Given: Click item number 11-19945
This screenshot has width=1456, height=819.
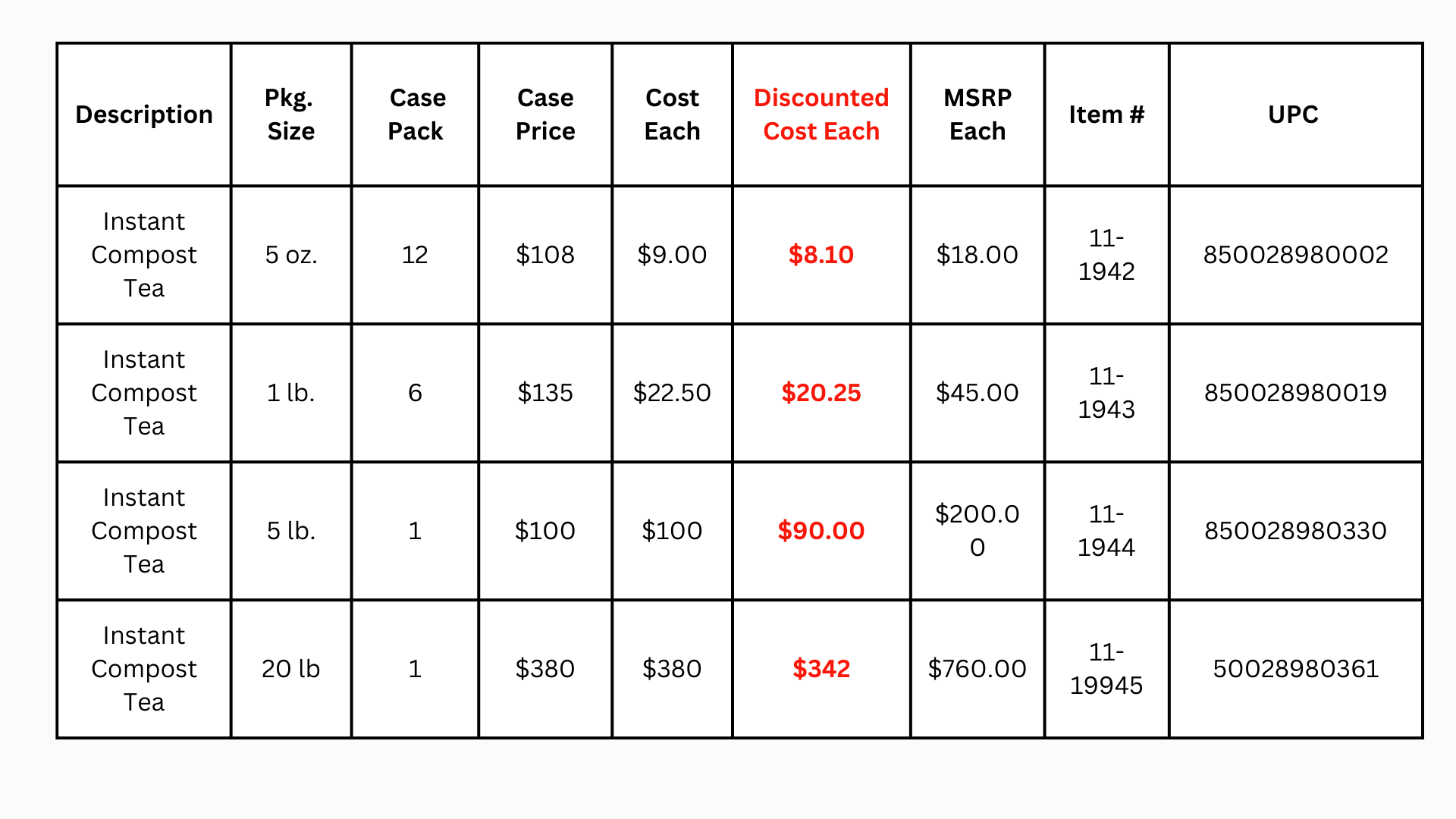Looking at the screenshot, I should pyautogui.click(x=1106, y=669).
